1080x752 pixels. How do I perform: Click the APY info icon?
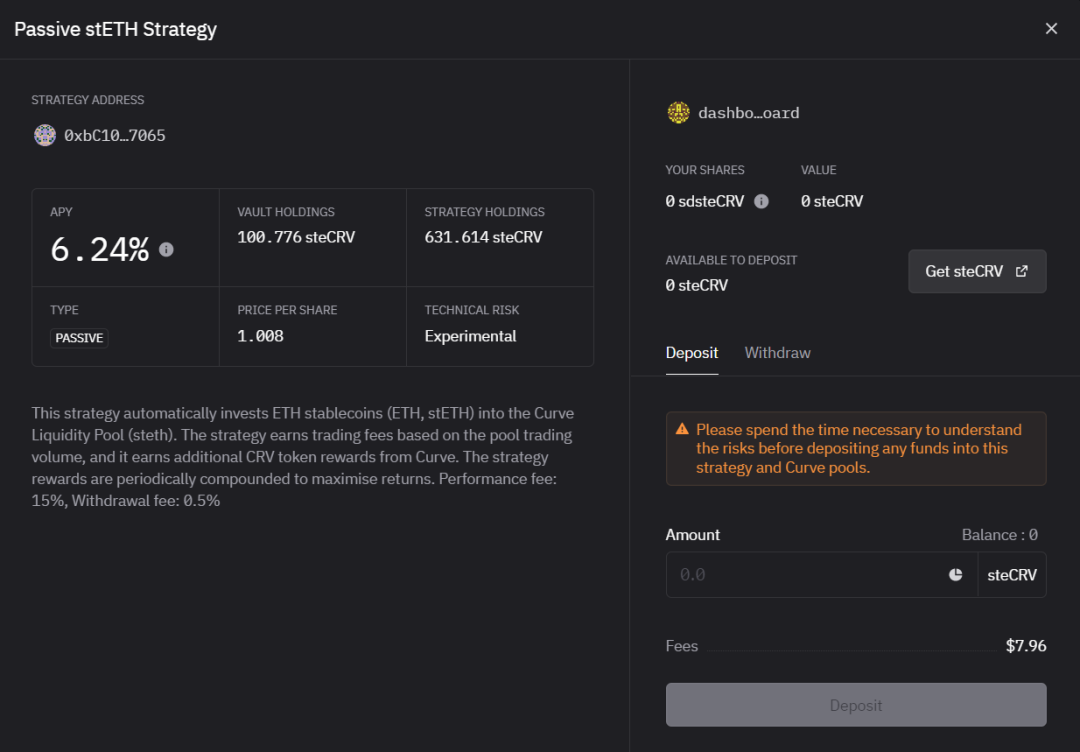coord(166,249)
